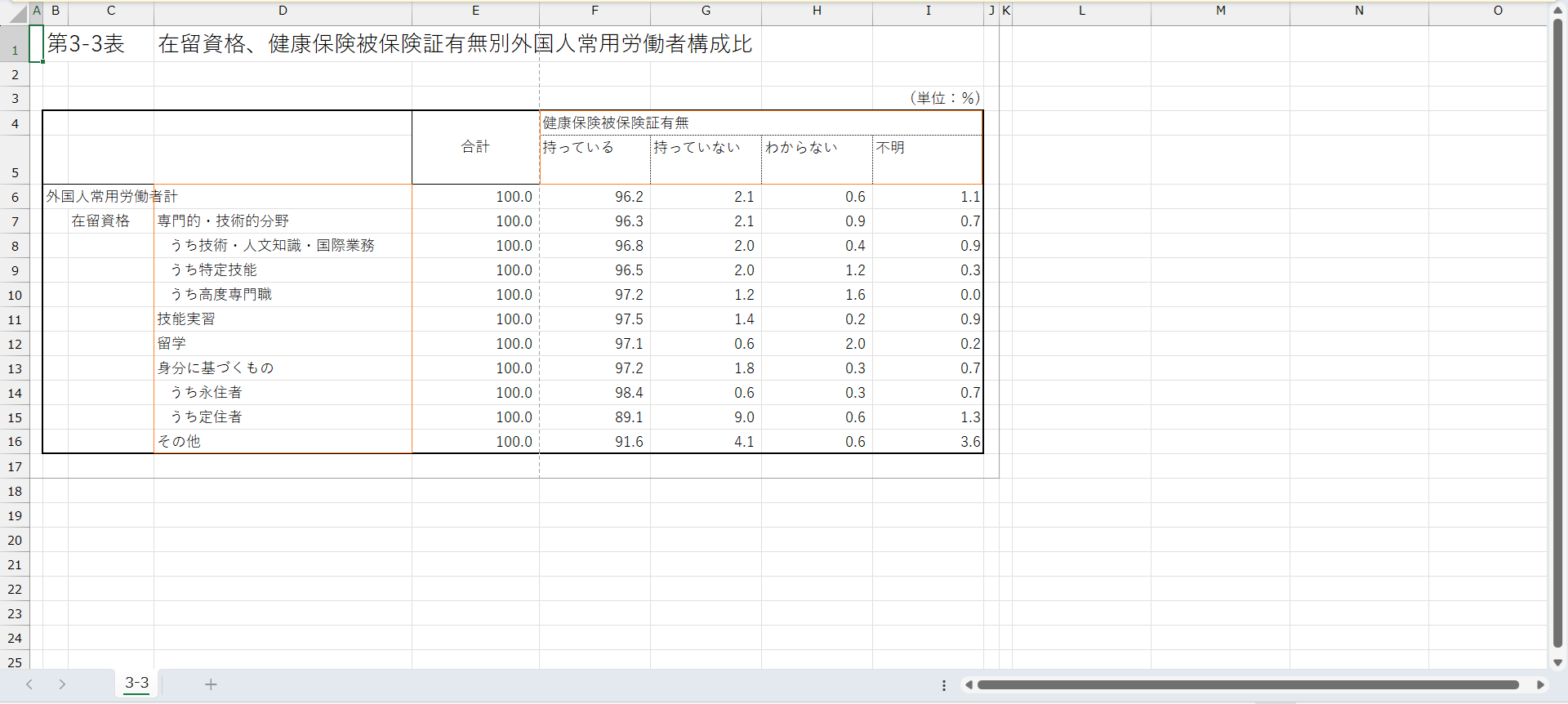Viewport: 1568px width, 704px height.
Task: Open the three-dot sheet tab options
Action: pos(944,685)
